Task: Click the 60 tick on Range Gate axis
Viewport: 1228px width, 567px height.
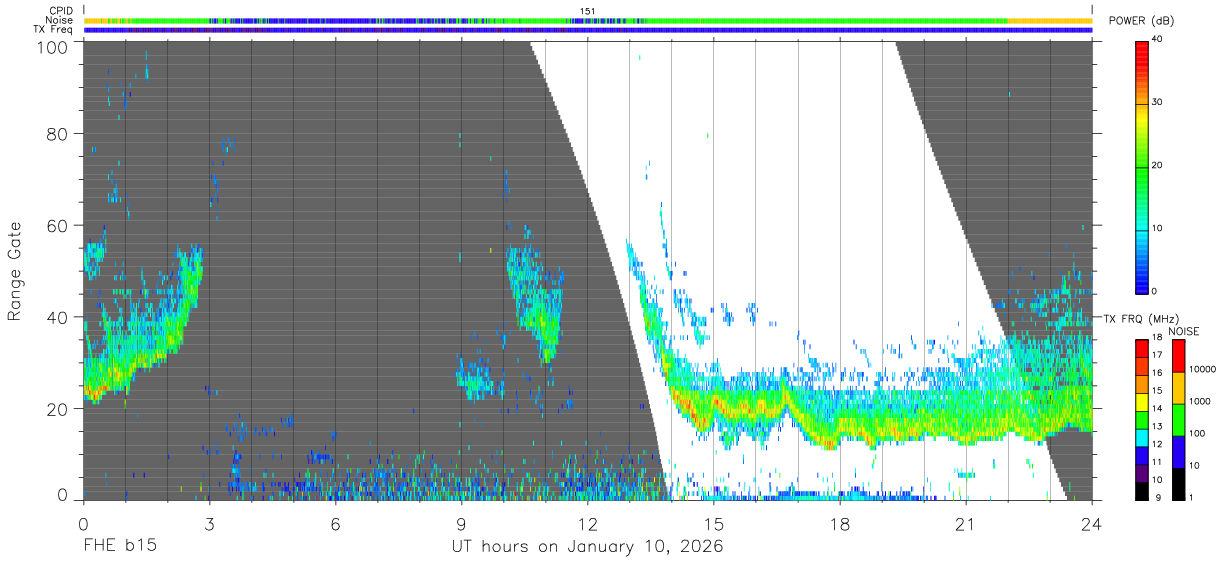Action: click(59, 225)
